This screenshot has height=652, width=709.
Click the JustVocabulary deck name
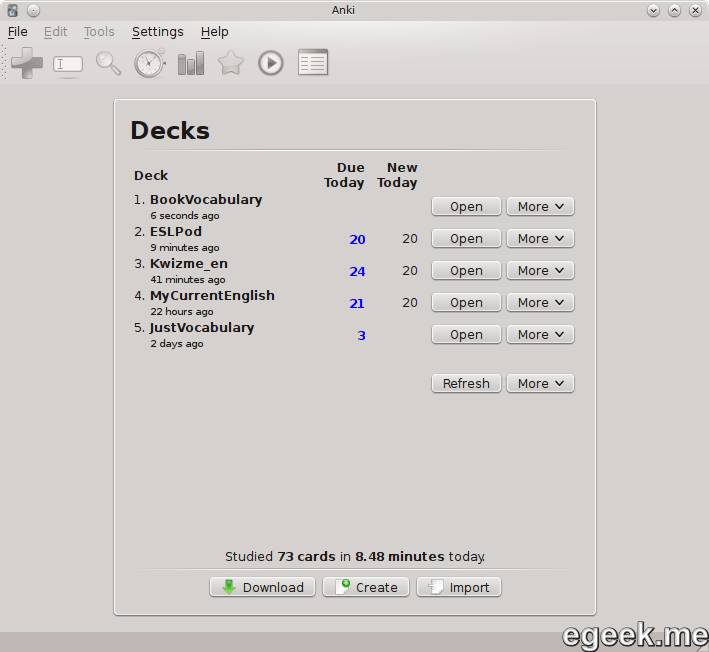202,328
